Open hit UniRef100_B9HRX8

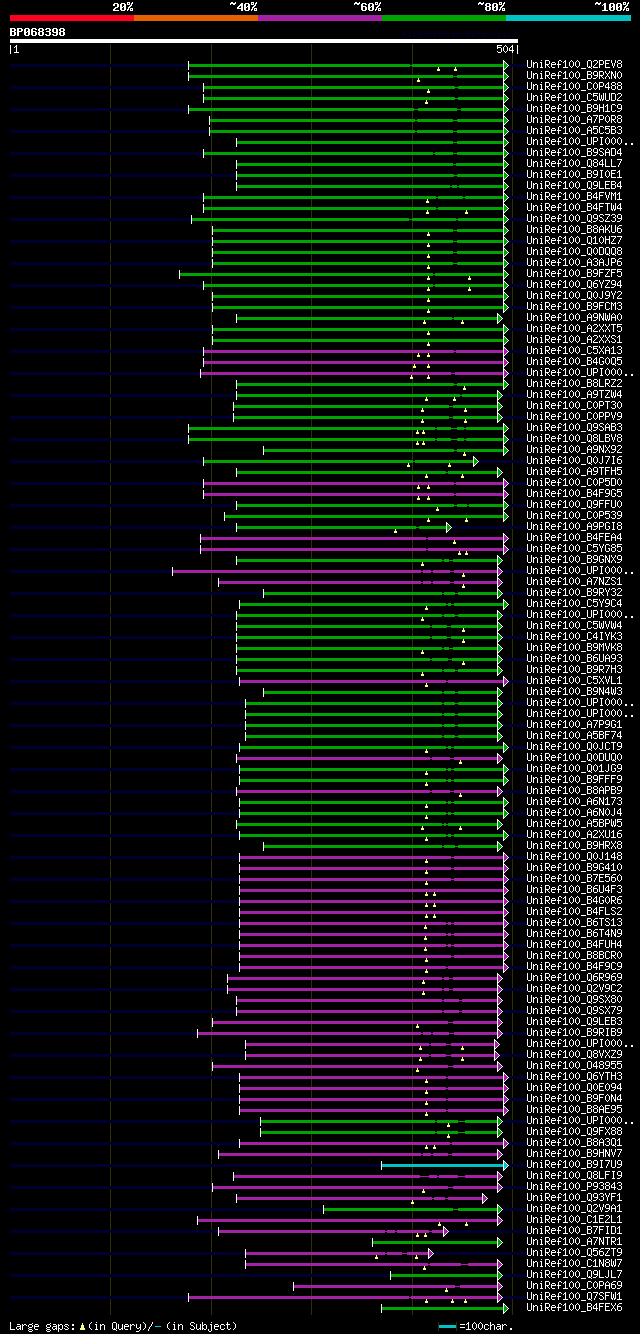coord(574,845)
